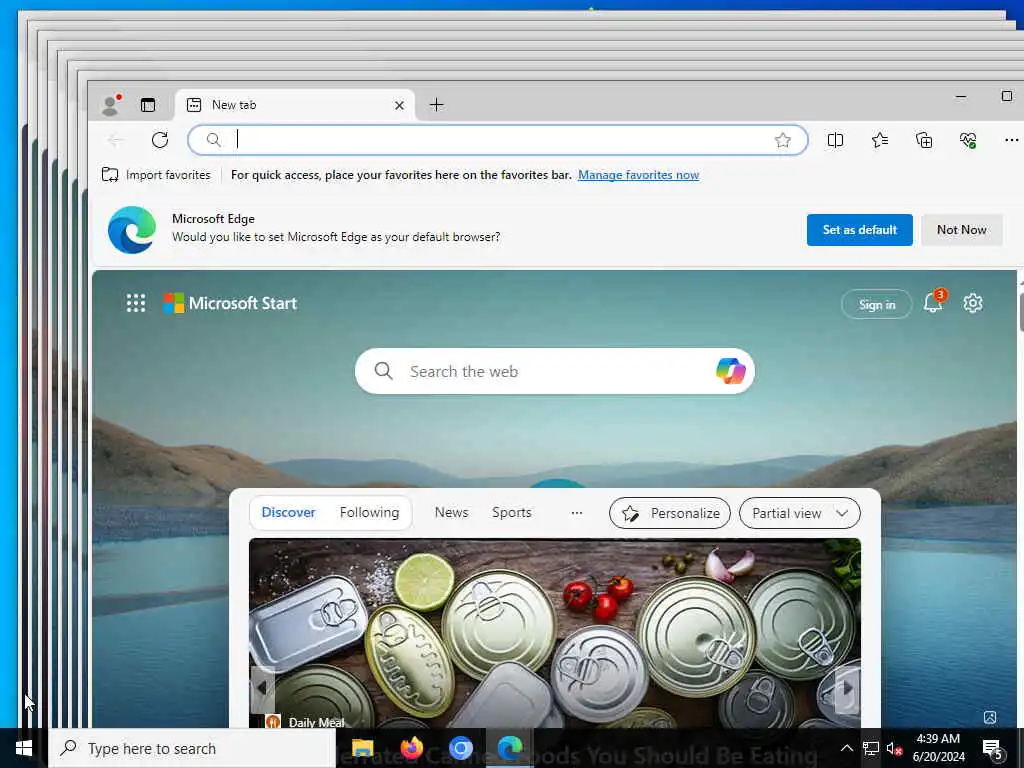Click the Microsoft Start logo
The height and width of the screenshot is (768, 1024).
point(231,303)
